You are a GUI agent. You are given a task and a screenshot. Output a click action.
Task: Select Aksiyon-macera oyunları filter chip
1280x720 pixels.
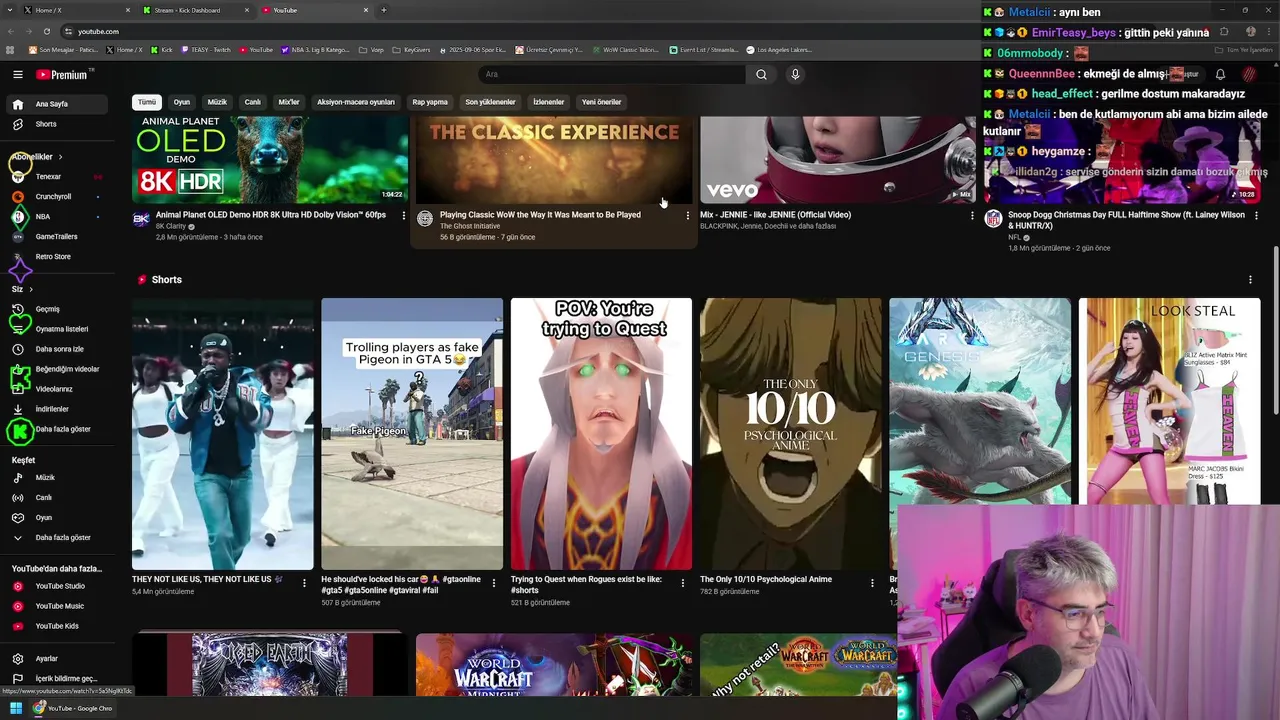click(356, 102)
